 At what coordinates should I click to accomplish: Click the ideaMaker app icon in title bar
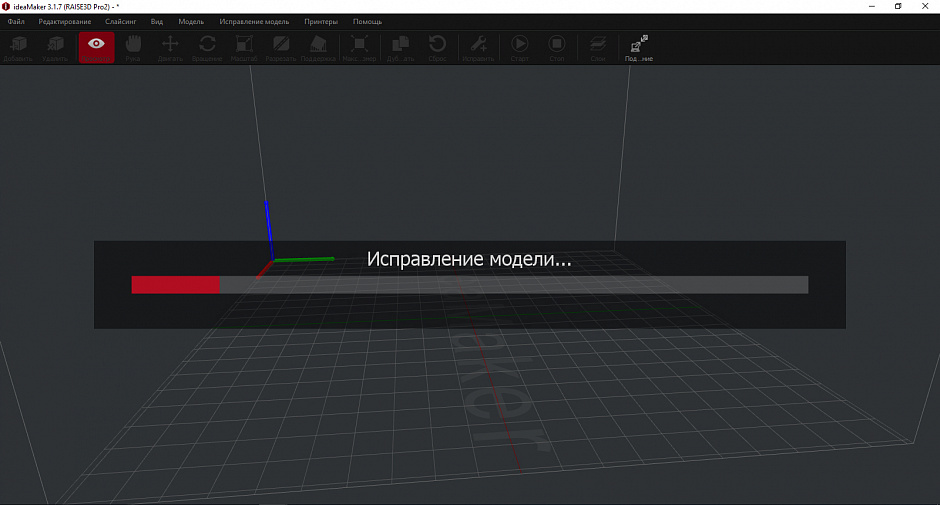tap(6, 7)
